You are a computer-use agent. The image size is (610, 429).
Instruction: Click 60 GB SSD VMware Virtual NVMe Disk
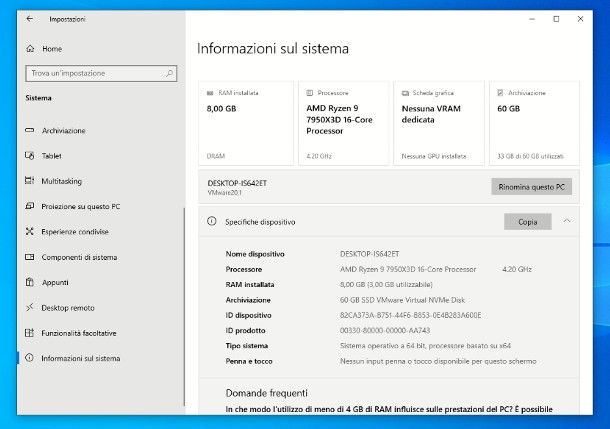(x=402, y=300)
